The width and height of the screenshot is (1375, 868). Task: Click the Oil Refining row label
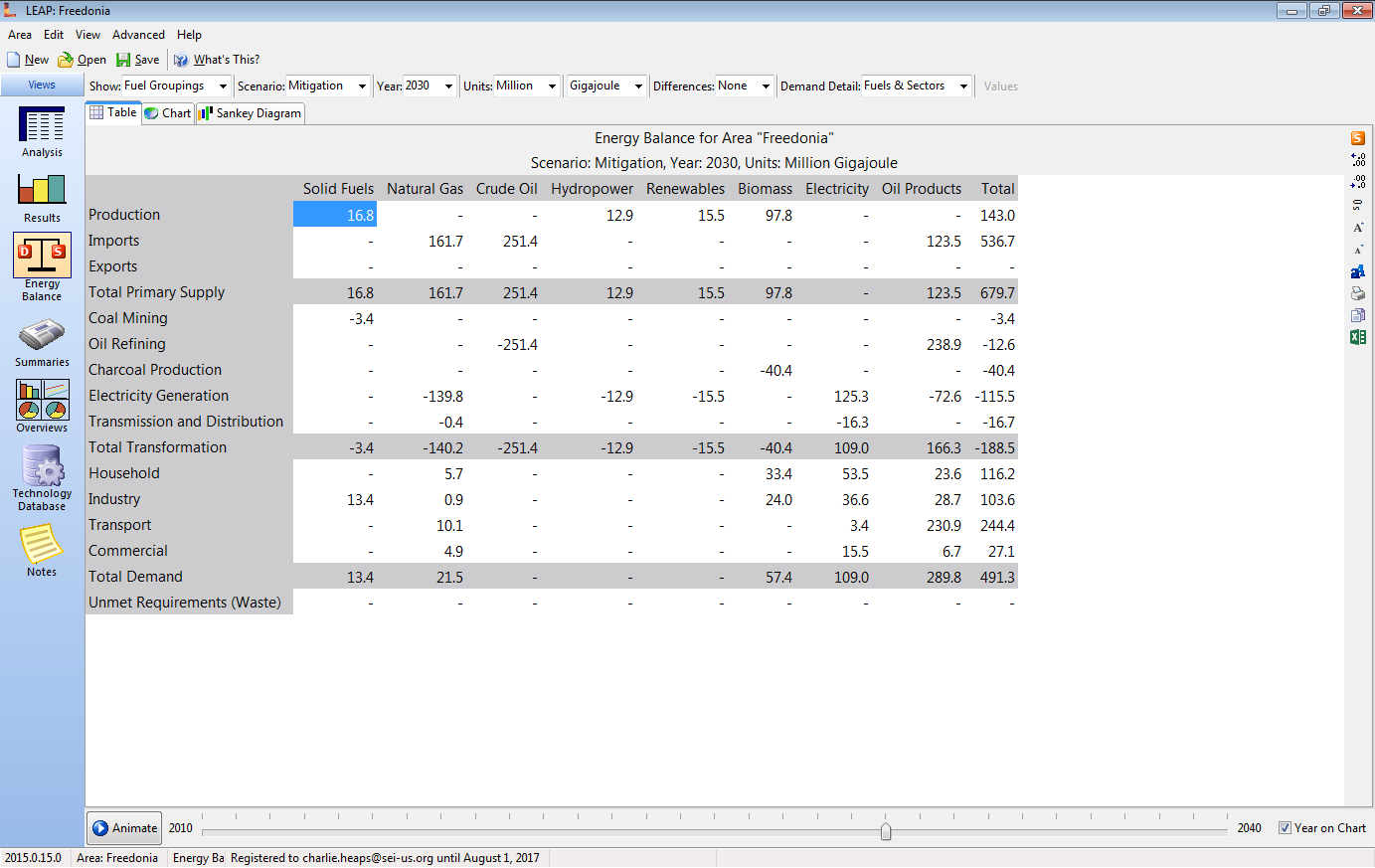pos(126,344)
